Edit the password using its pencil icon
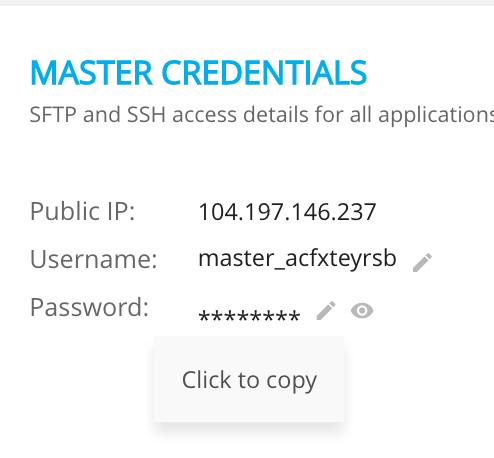 click(326, 311)
